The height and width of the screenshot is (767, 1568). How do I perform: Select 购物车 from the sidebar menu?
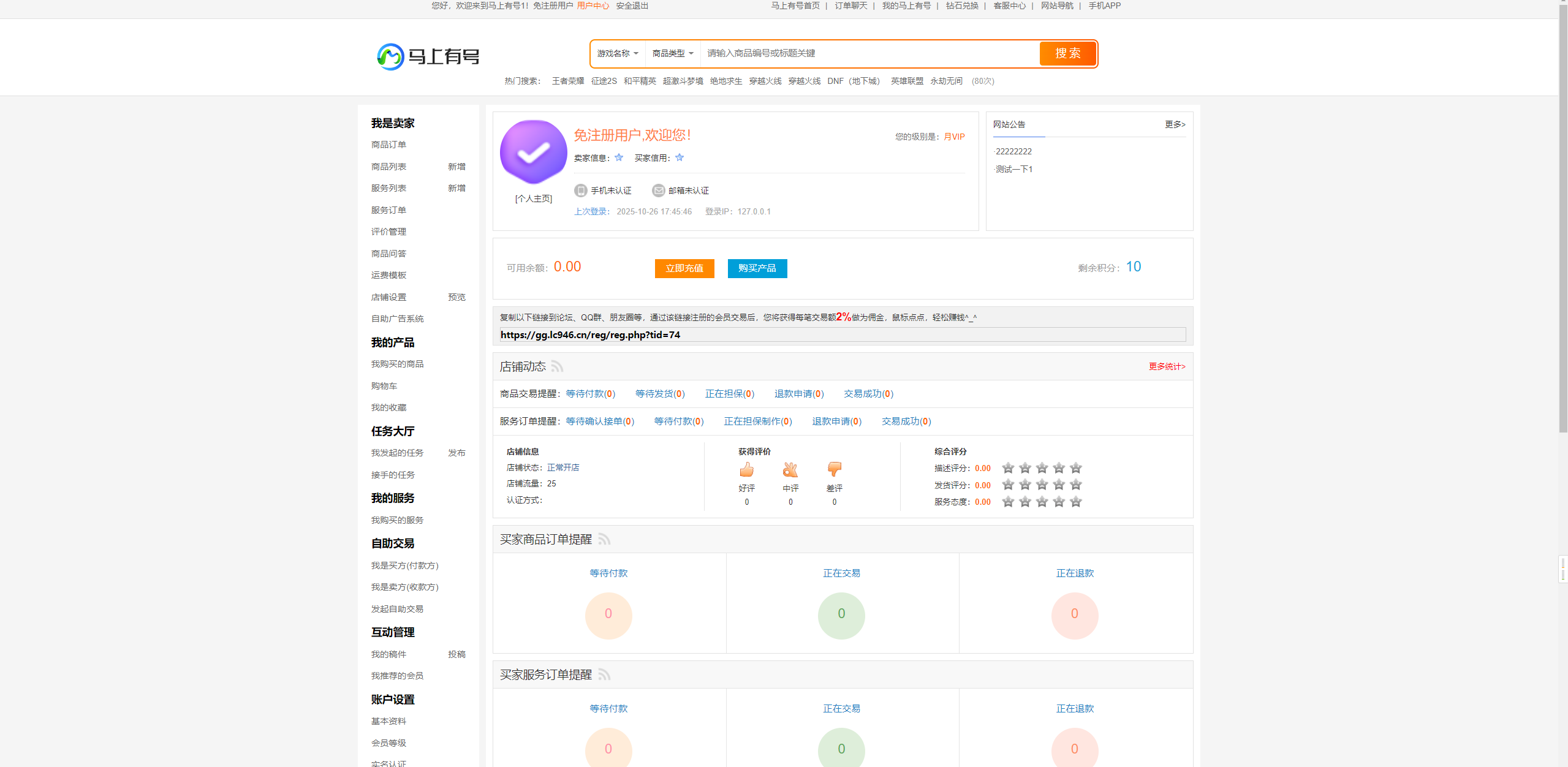pyautogui.click(x=384, y=386)
